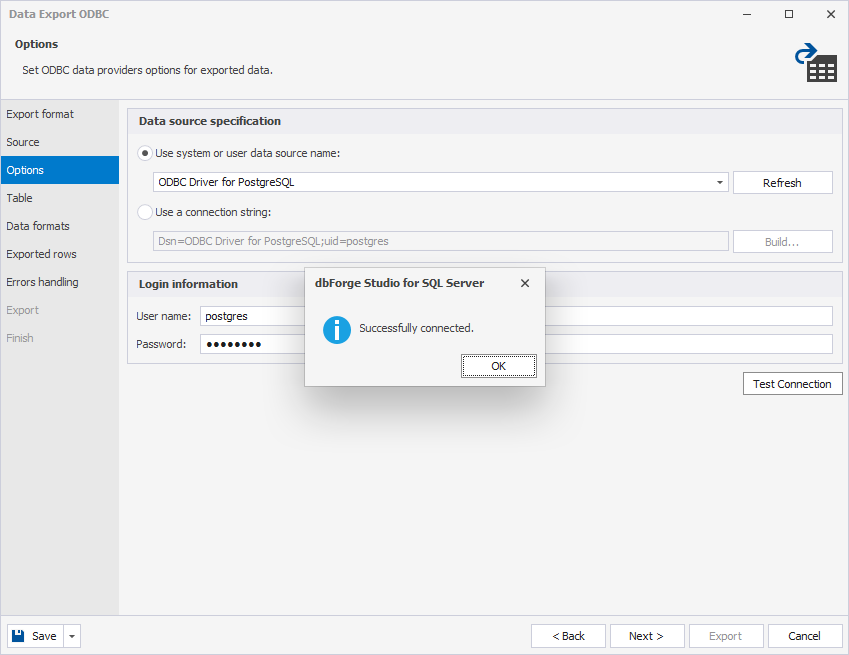Screen dimensions: 849x655
Task: Open the Errors handling page
Action: pyautogui.click(x=42, y=282)
